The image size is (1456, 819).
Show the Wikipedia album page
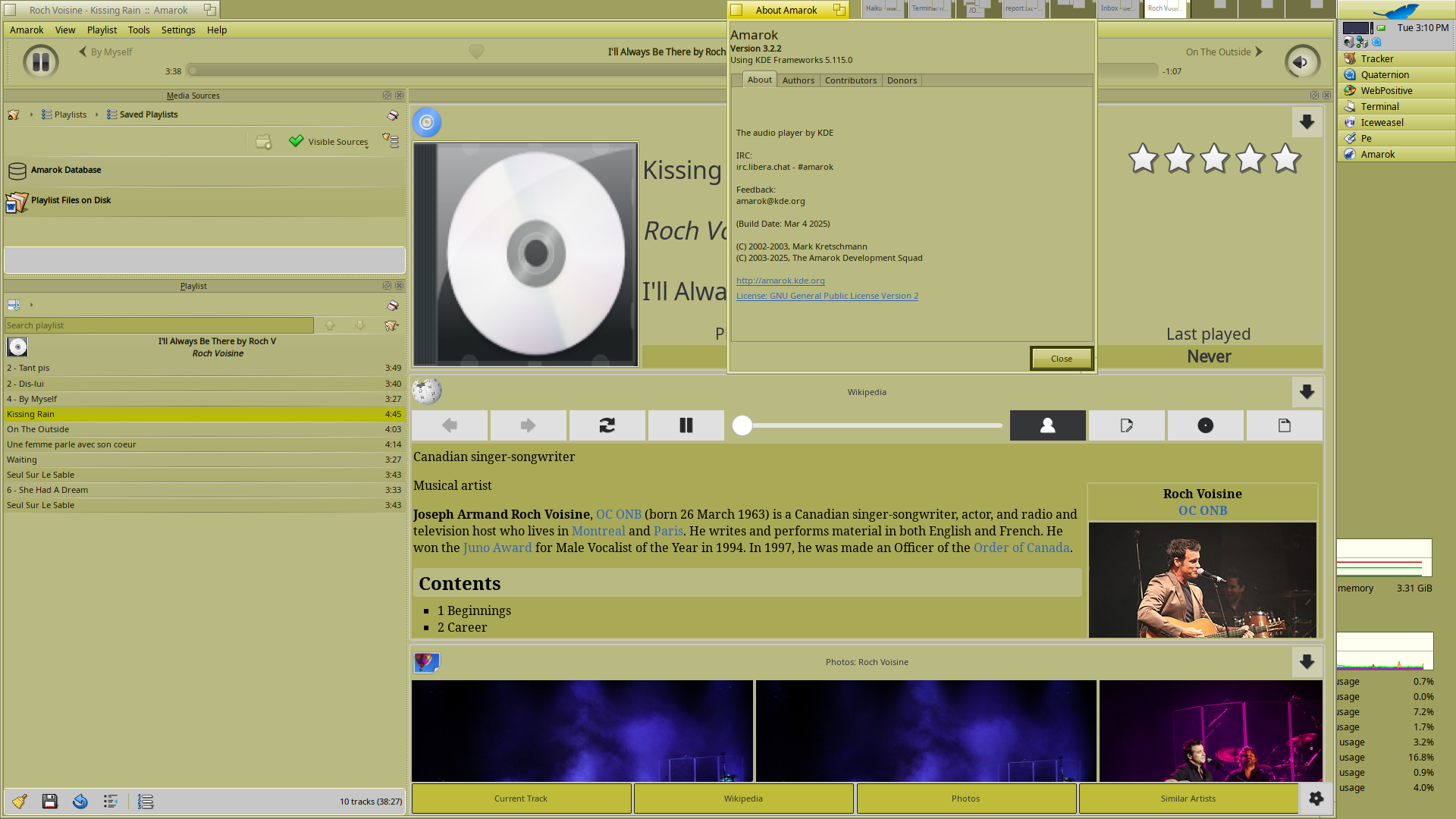pyautogui.click(x=1206, y=425)
